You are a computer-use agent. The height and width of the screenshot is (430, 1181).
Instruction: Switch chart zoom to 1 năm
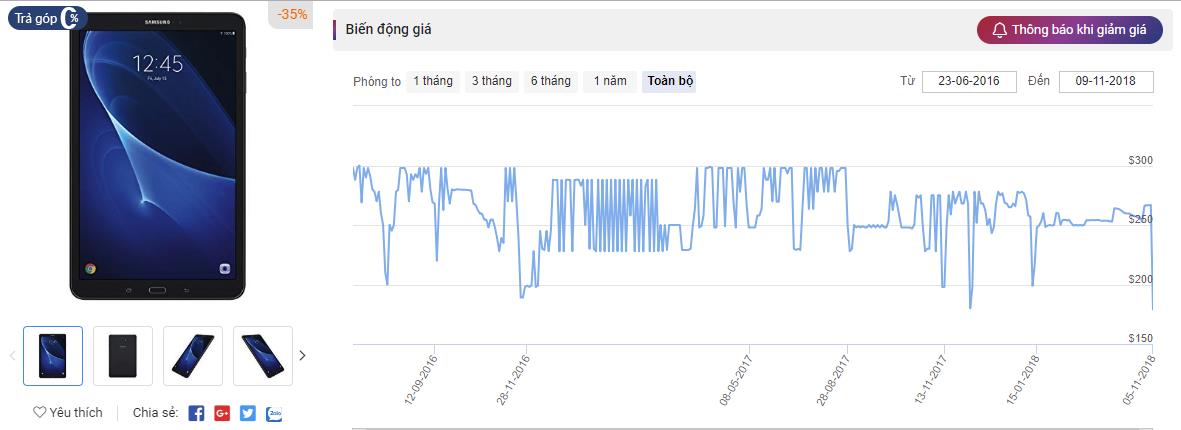click(x=610, y=81)
